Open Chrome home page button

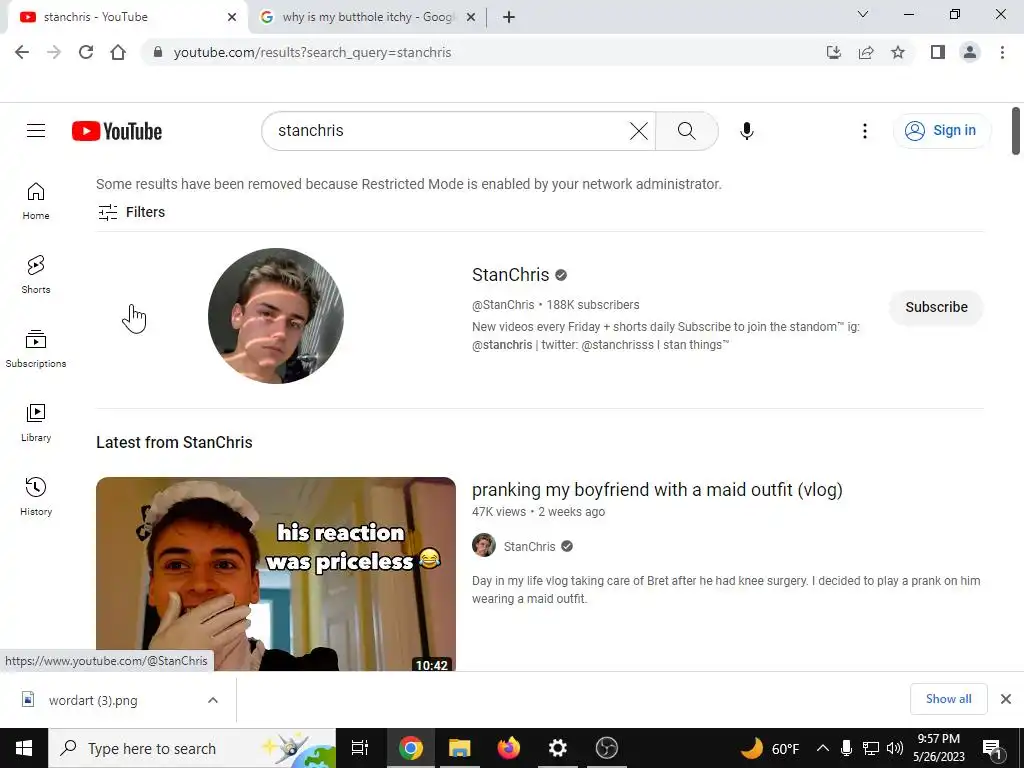[x=118, y=52]
